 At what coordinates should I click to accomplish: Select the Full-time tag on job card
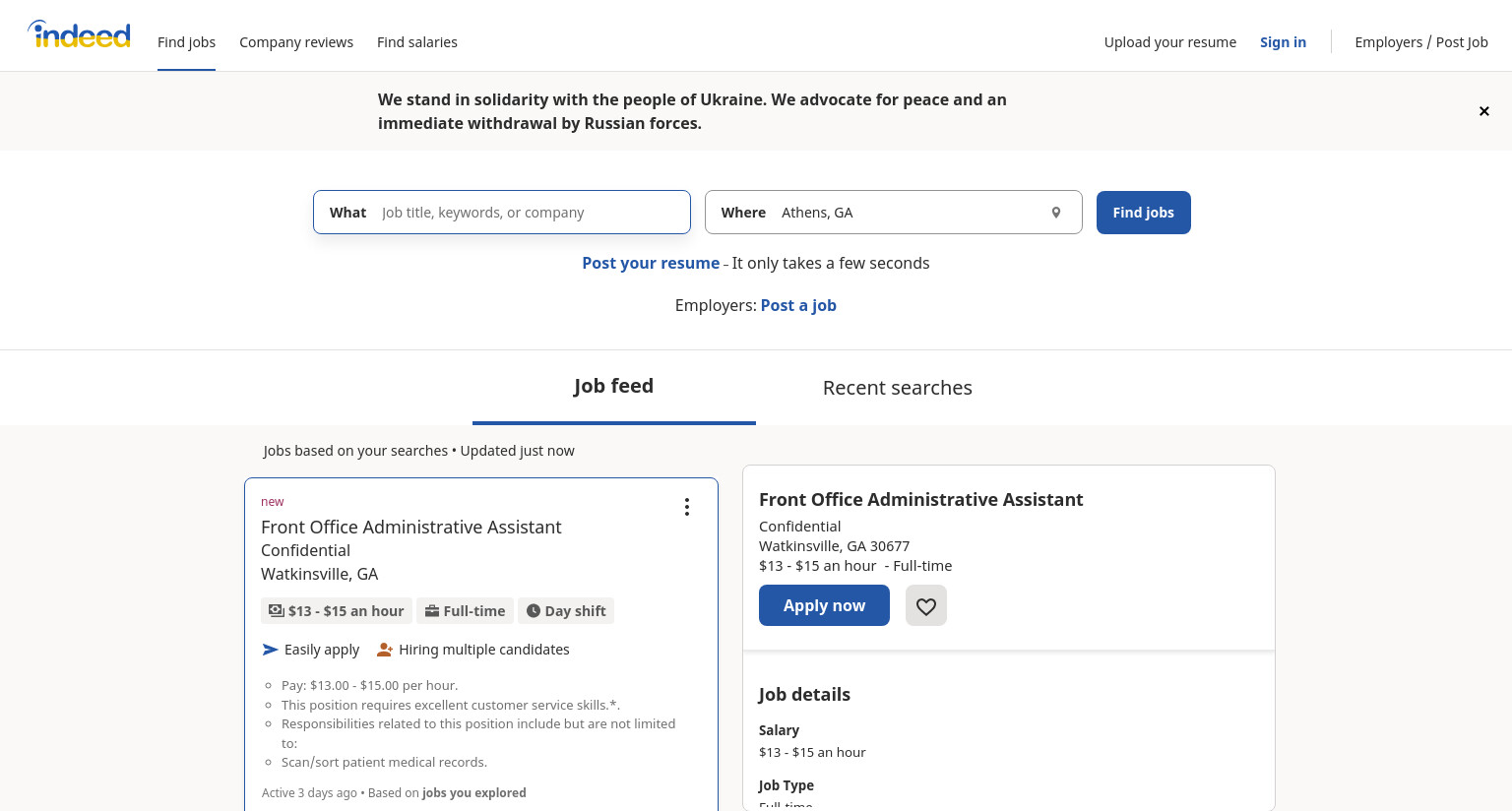click(x=465, y=611)
